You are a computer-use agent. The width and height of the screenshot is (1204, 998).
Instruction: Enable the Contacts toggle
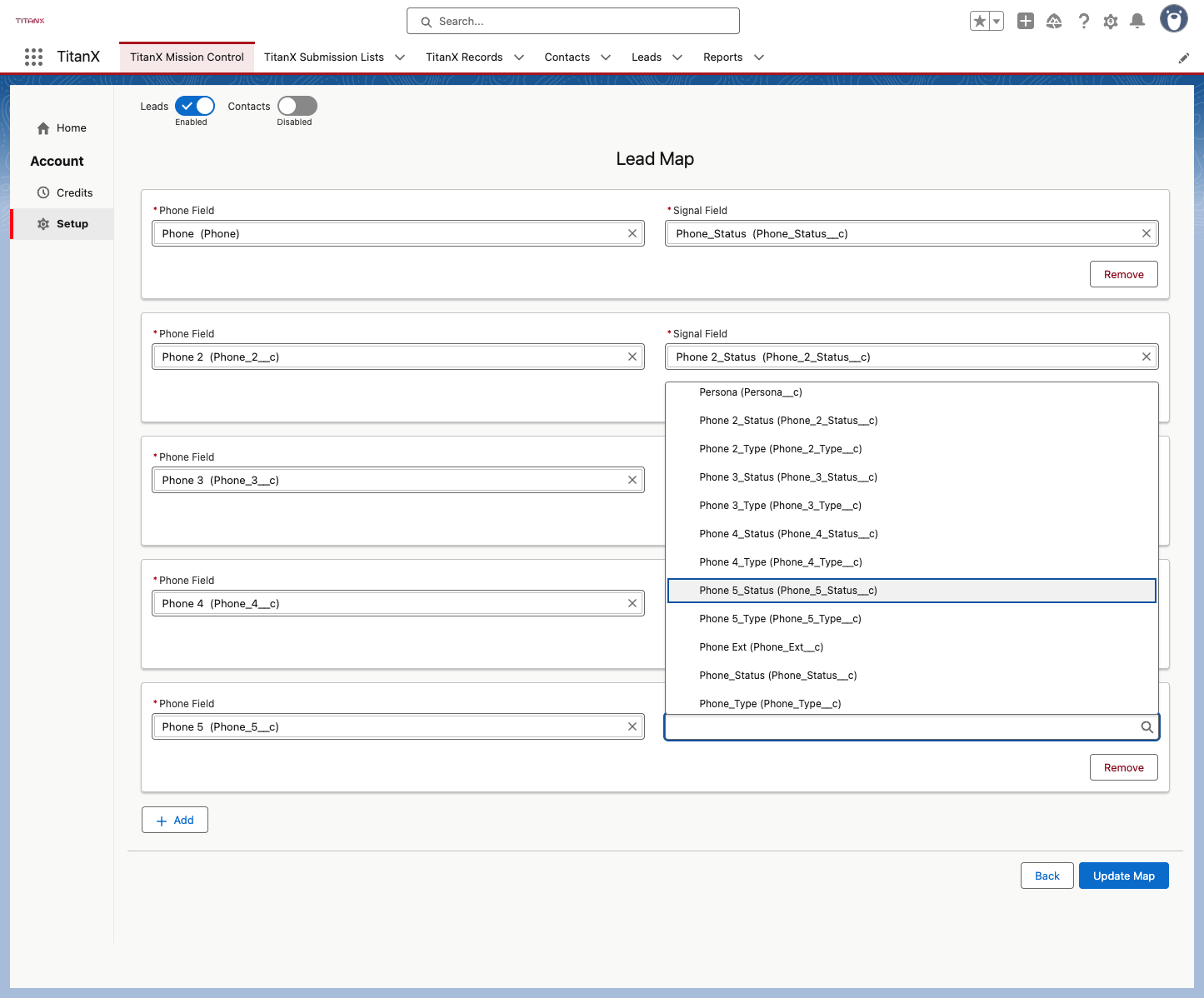[297, 106]
